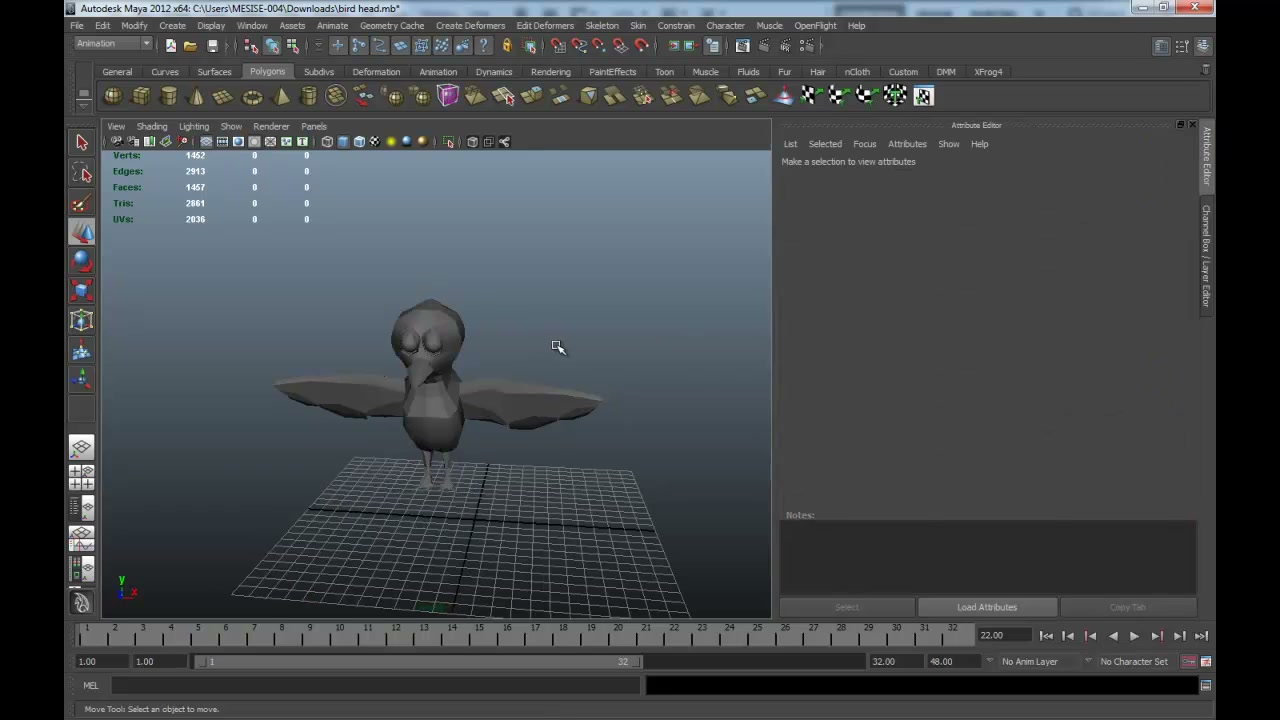Pick the Paint Selection tool
This screenshot has width=1280, height=720.
82,204
